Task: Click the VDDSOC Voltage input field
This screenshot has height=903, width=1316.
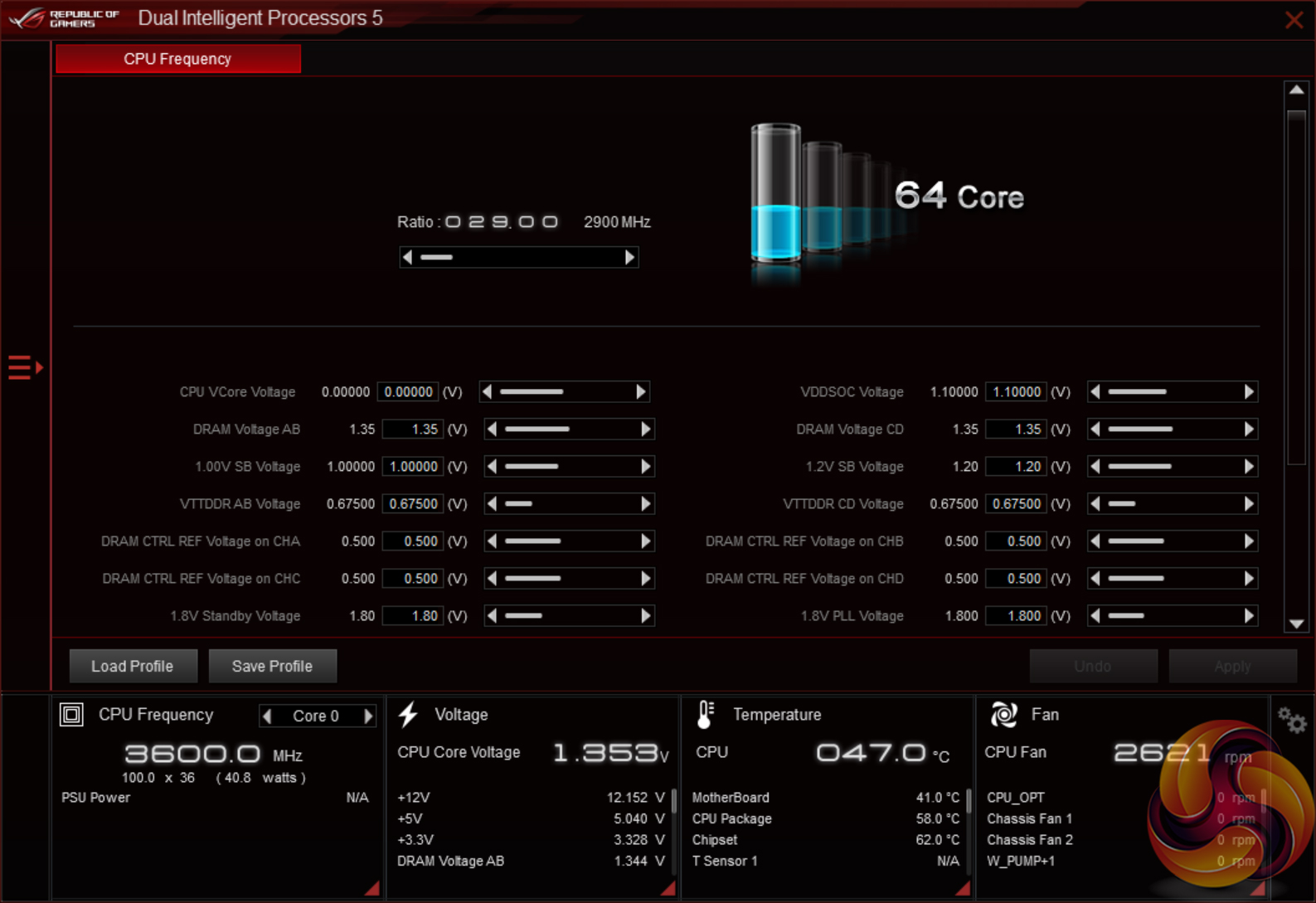Action: point(1016,391)
